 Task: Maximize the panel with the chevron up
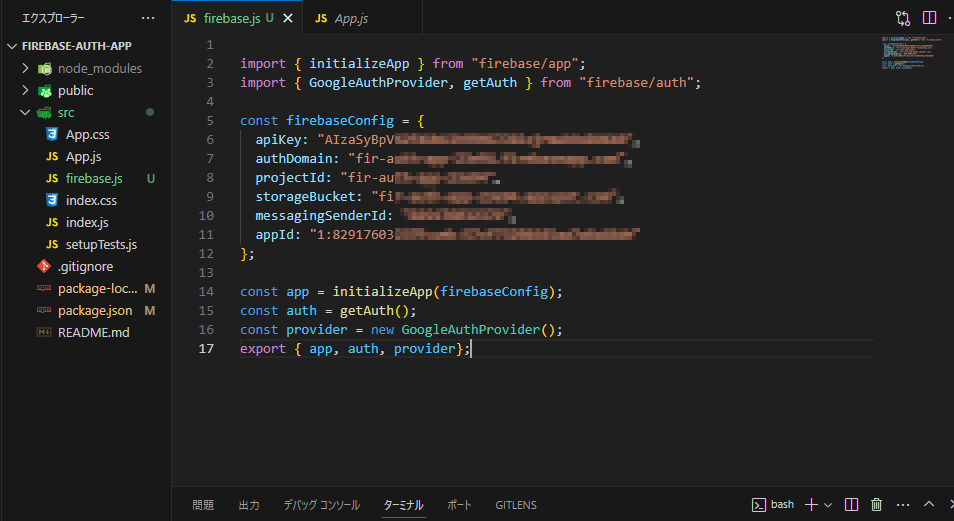pyautogui.click(x=928, y=504)
